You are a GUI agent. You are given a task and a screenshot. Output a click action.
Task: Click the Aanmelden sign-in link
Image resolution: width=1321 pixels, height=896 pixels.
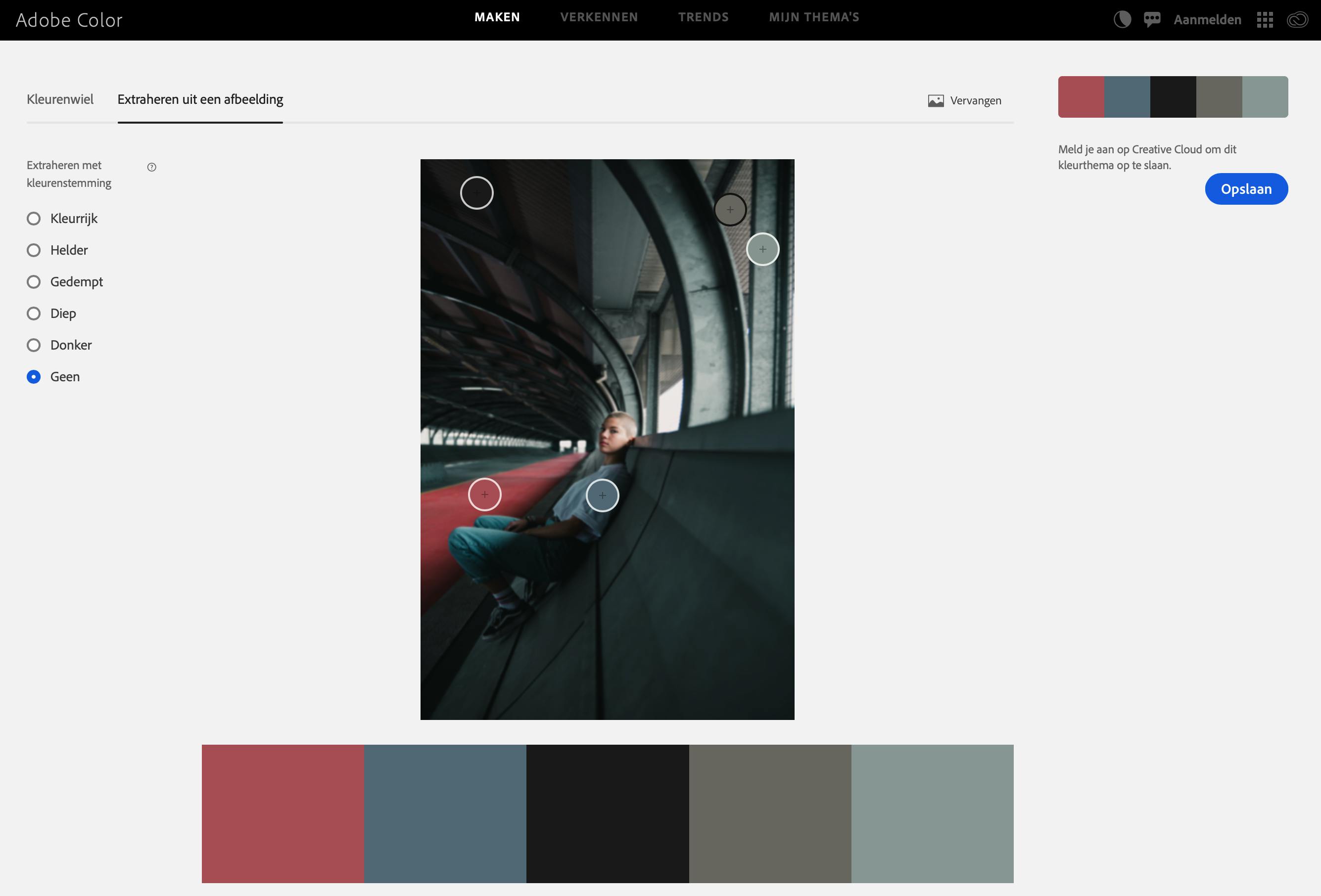1207,20
